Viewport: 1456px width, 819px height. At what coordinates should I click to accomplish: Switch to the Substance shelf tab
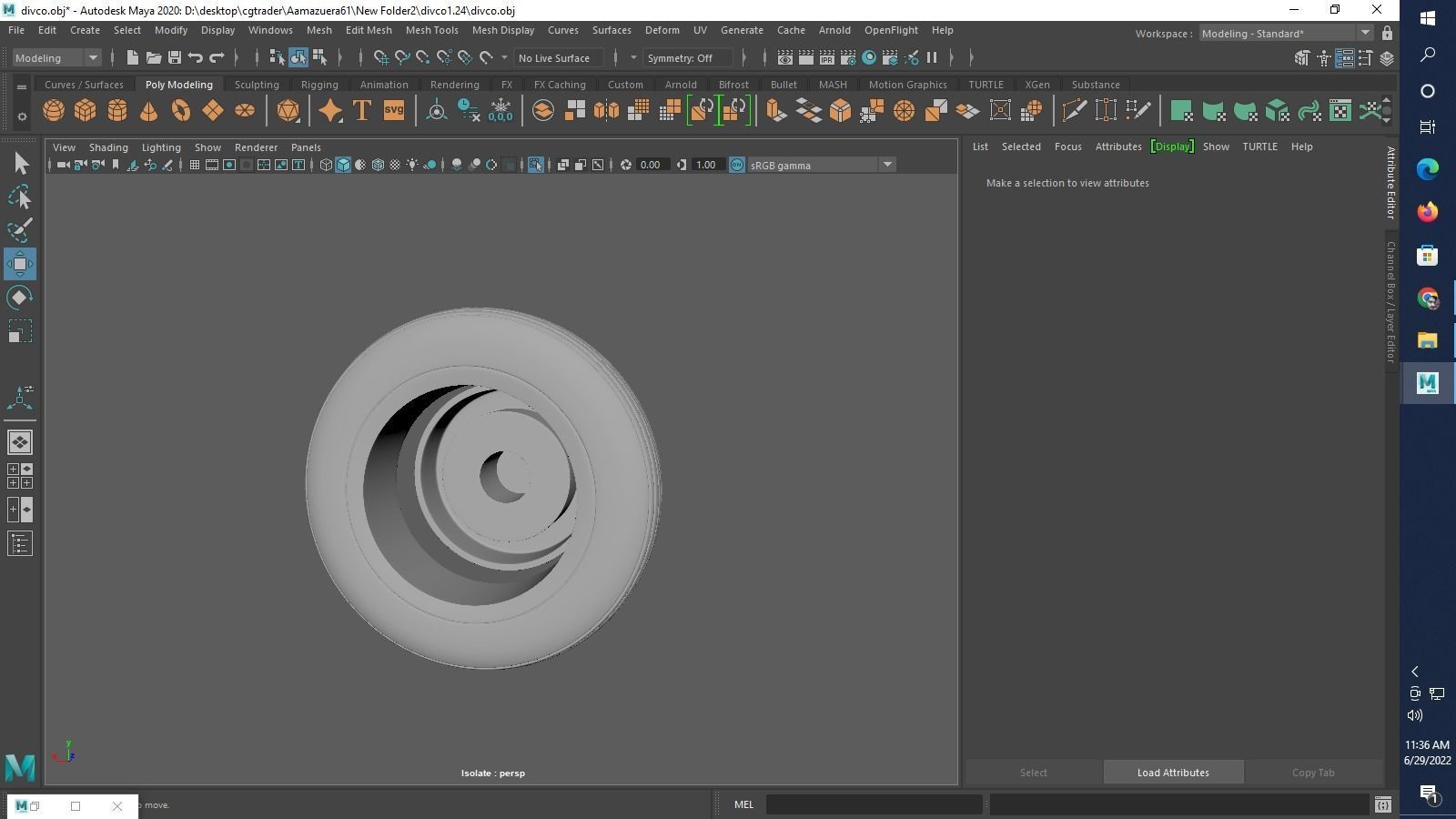click(1096, 85)
